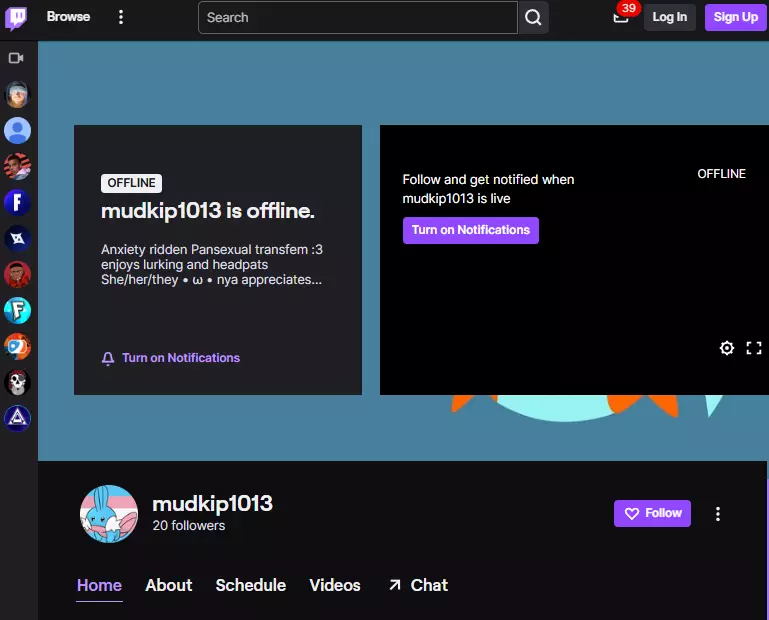Open the third sidebar channel with red-background avatar
The width and height of the screenshot is (769, 620).
[17, 166]
